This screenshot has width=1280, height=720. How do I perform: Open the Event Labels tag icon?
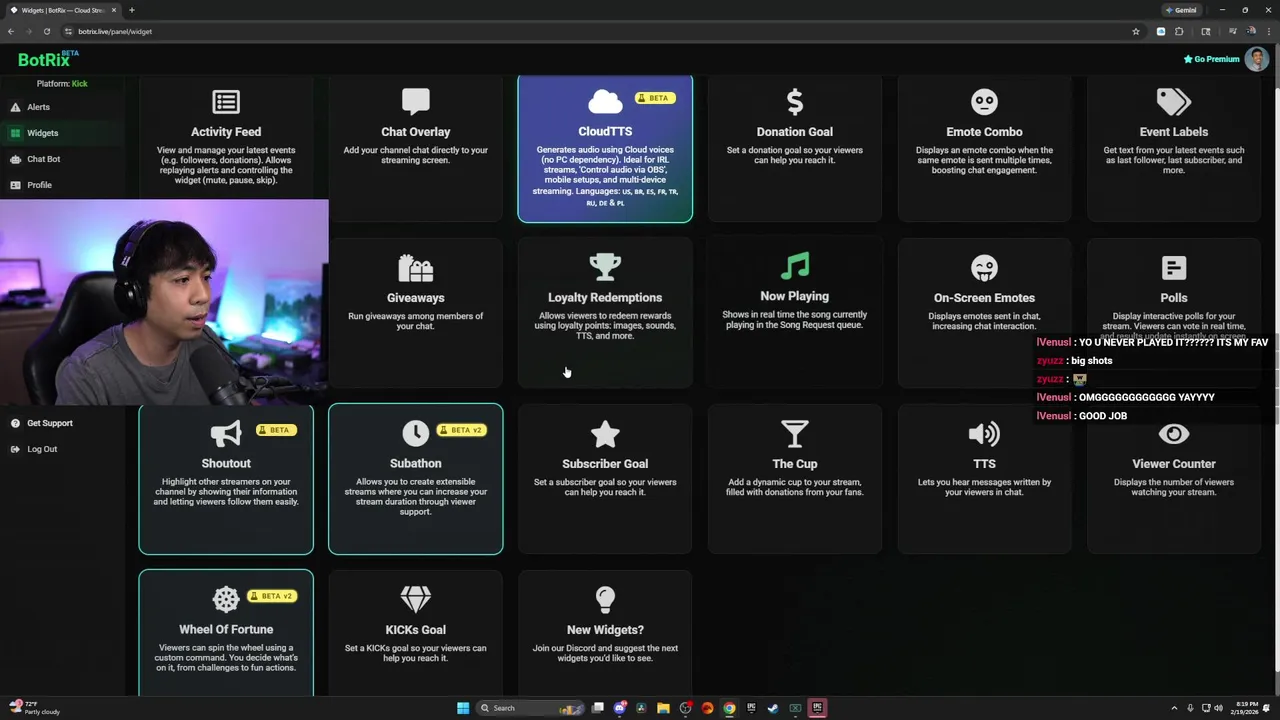[x=1174, y=102]
